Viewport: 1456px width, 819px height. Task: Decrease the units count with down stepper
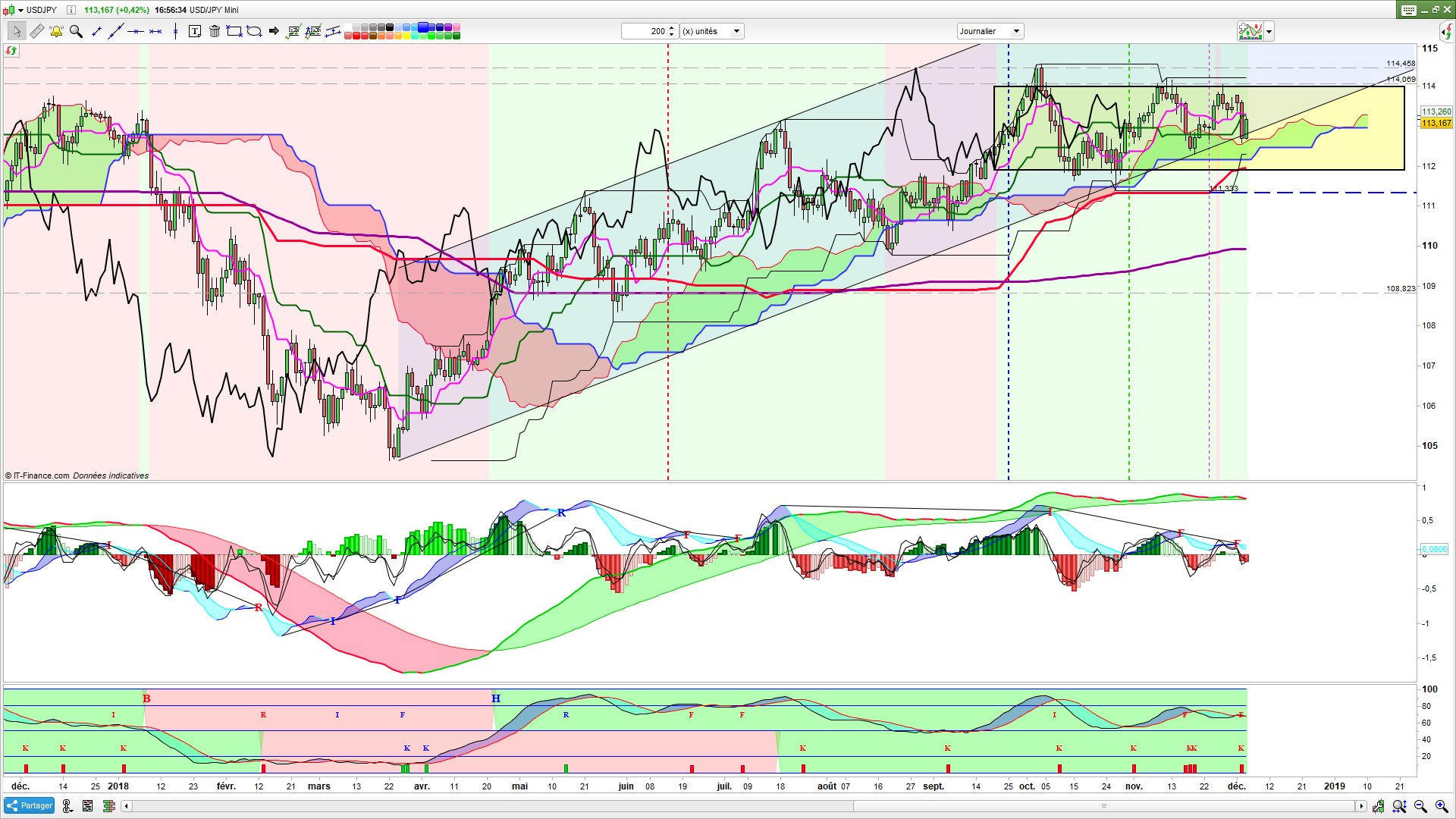point(673,34)
